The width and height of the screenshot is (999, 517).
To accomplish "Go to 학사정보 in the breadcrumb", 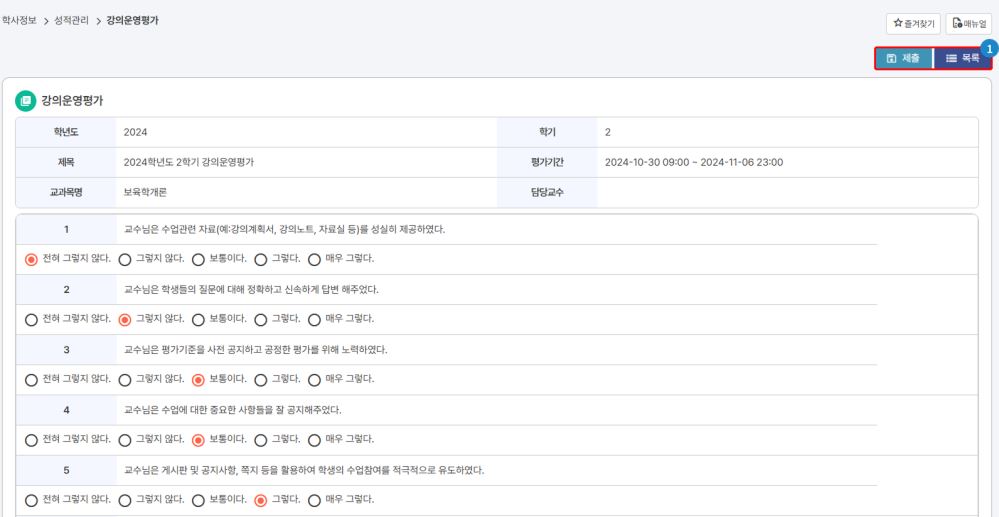I will (x=18, y=21).
